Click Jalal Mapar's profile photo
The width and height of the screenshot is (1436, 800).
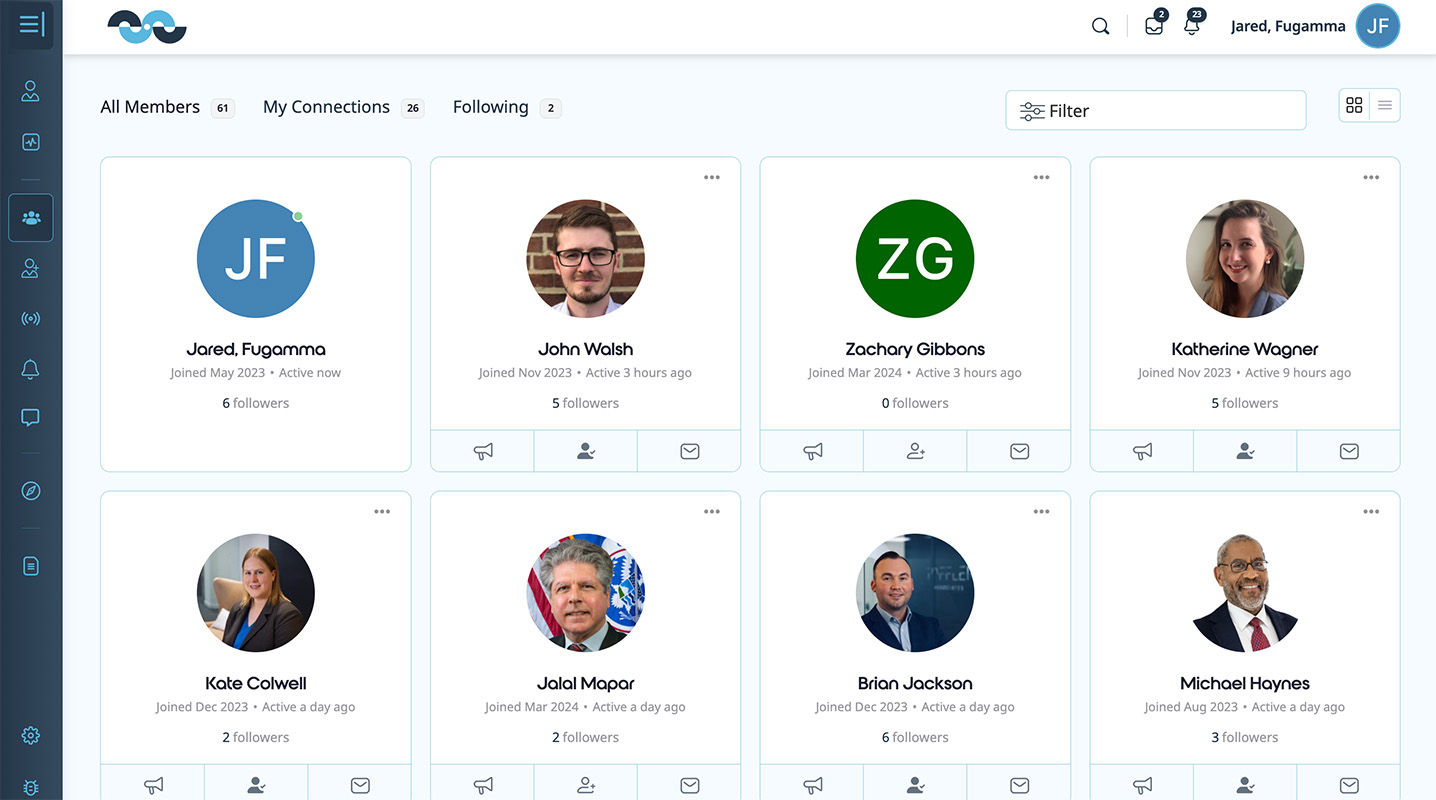click(x=586, y=593)
